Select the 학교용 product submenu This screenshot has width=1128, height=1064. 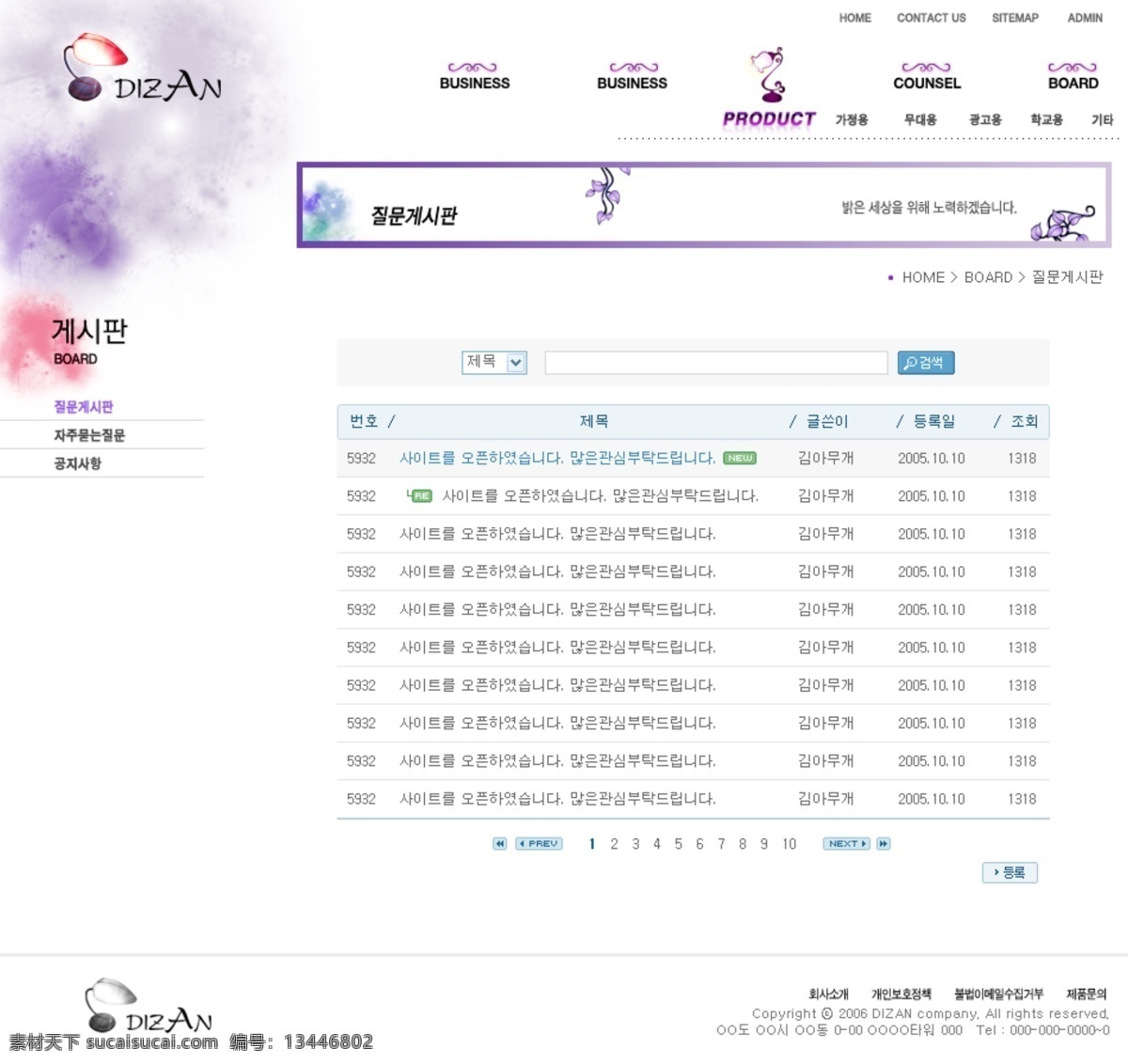[1046, 120]
